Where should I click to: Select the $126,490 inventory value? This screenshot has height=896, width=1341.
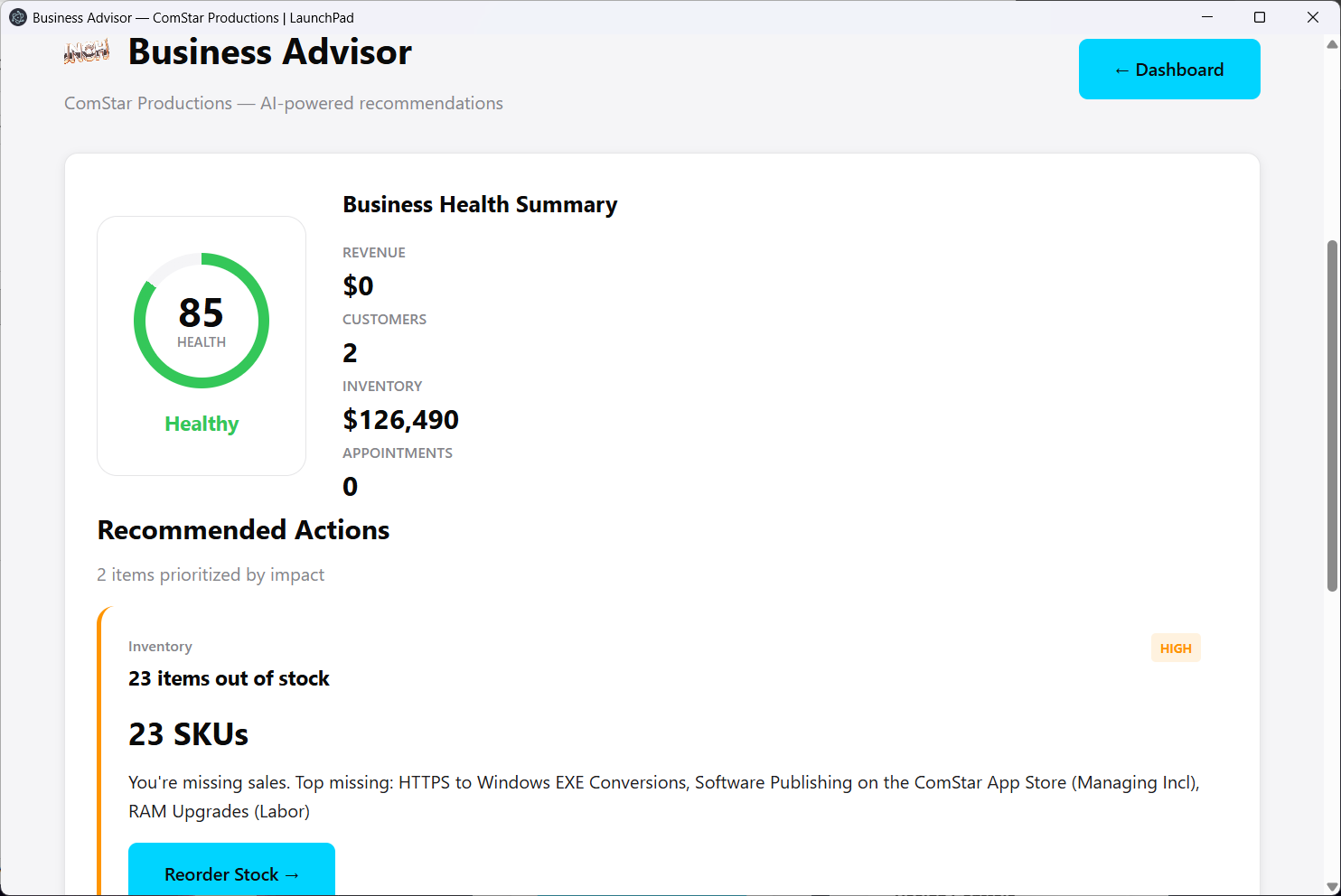pos(400,420)
